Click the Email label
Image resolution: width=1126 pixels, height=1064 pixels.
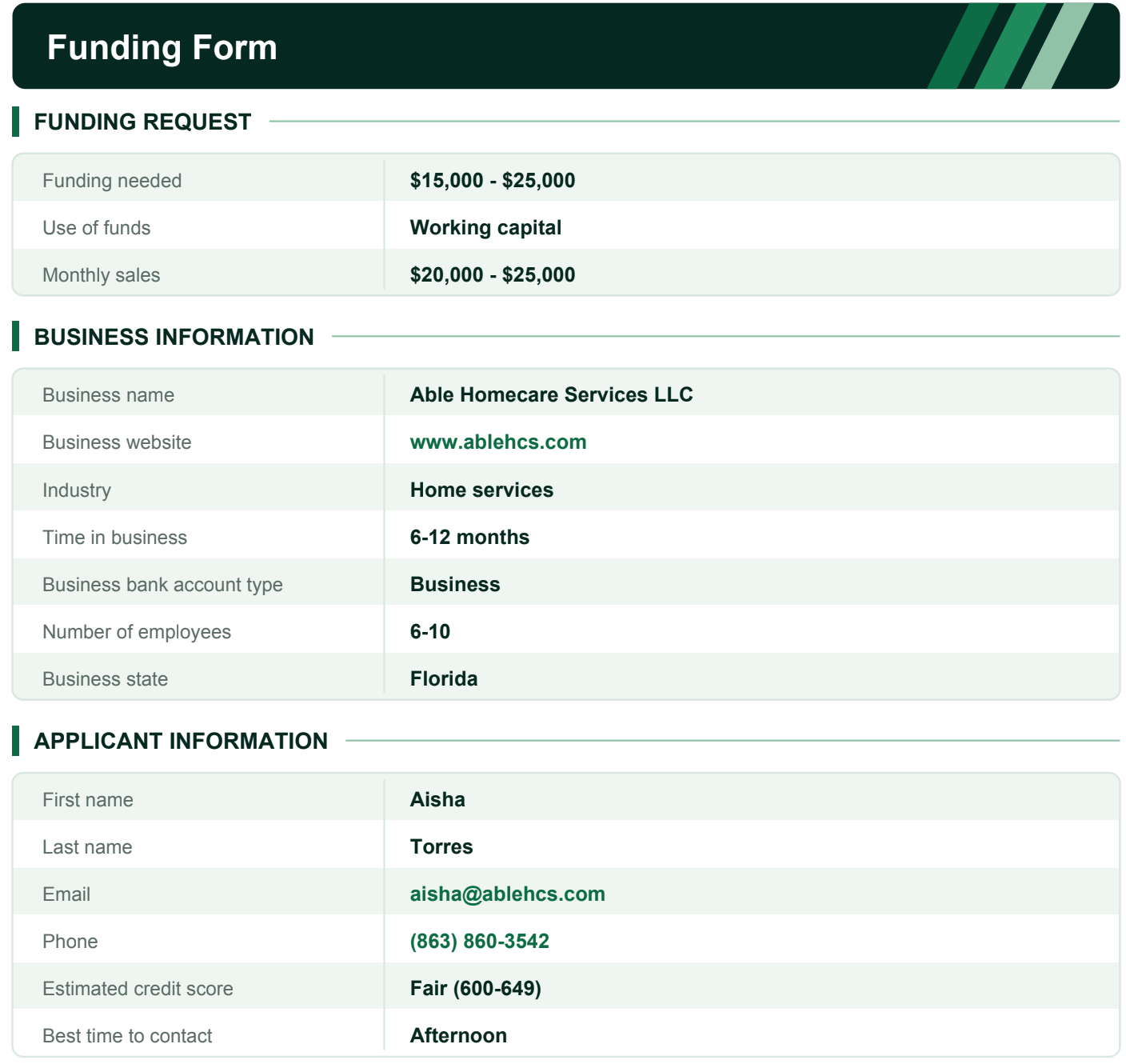tap(66, 894)
